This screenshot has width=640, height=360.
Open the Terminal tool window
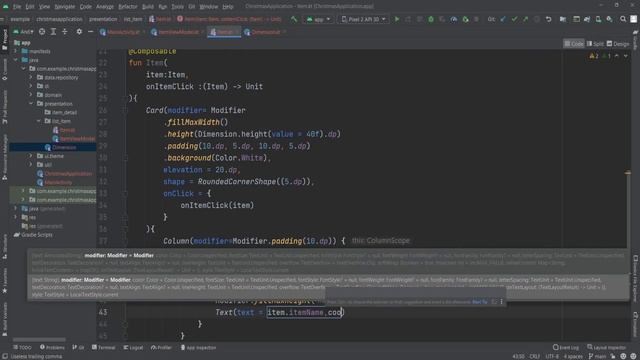(x=104, y=347)
